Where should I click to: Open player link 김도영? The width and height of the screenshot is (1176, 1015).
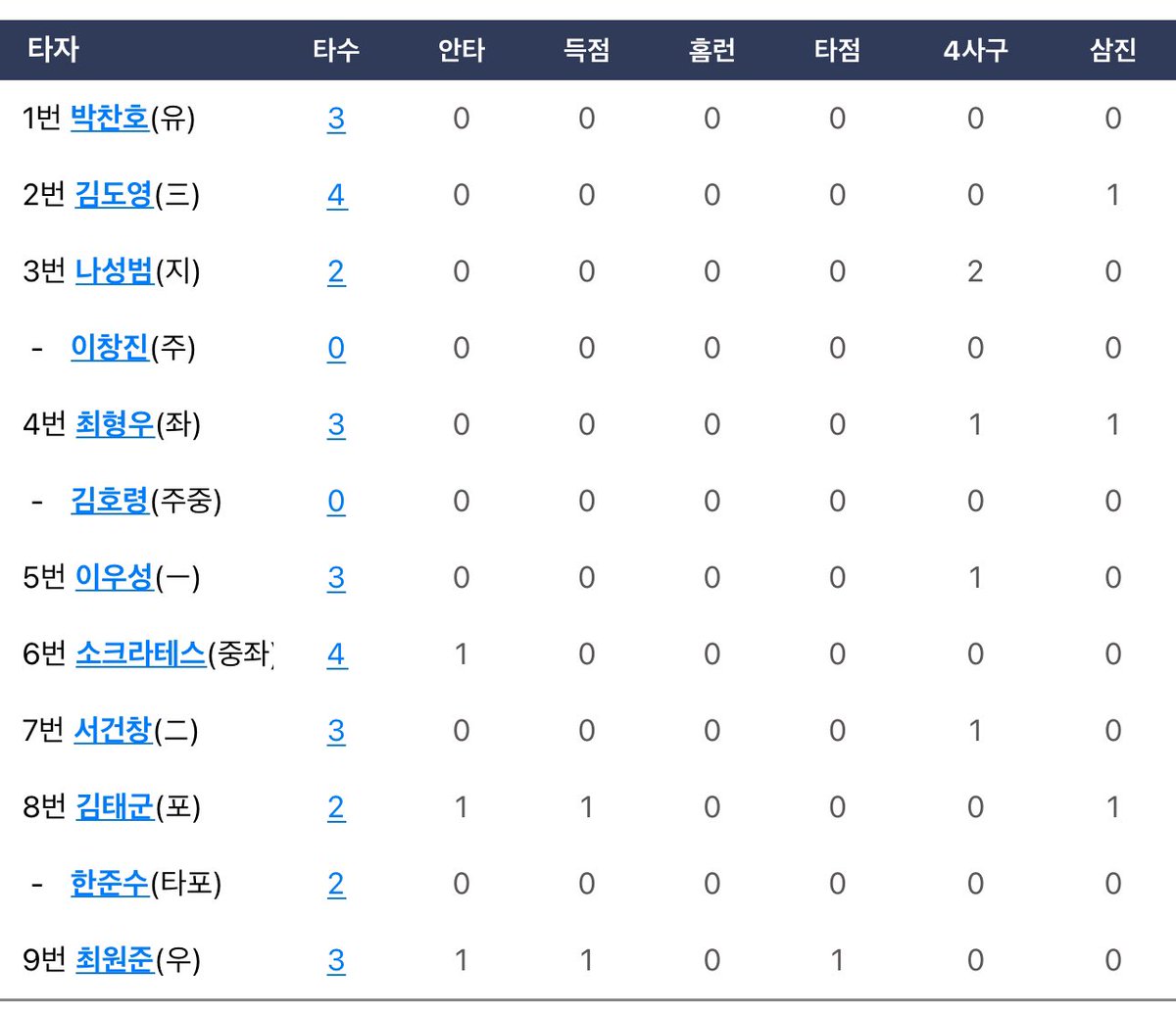[115, 195]
